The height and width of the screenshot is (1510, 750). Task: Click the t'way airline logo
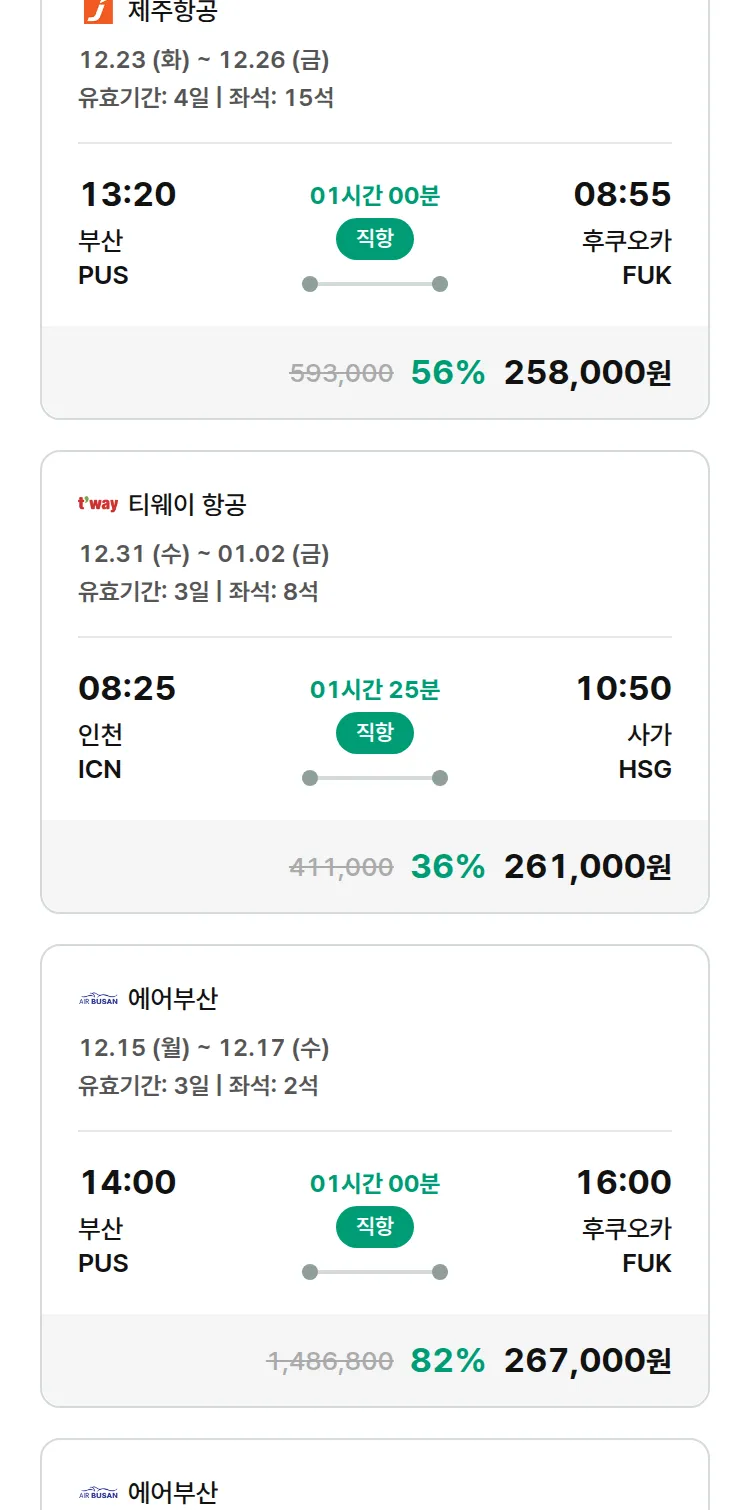pos(98,504)
